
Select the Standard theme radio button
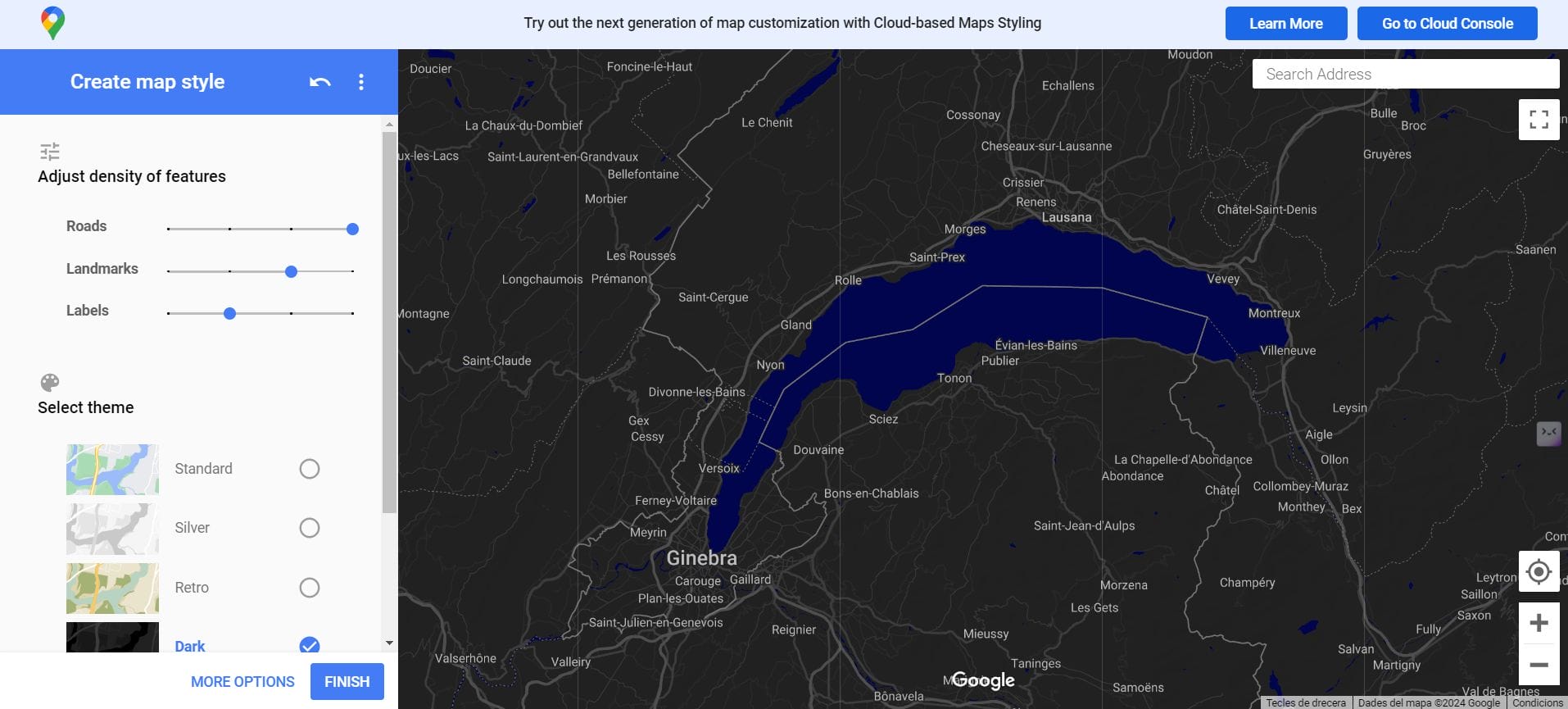(x=310, y=469)
